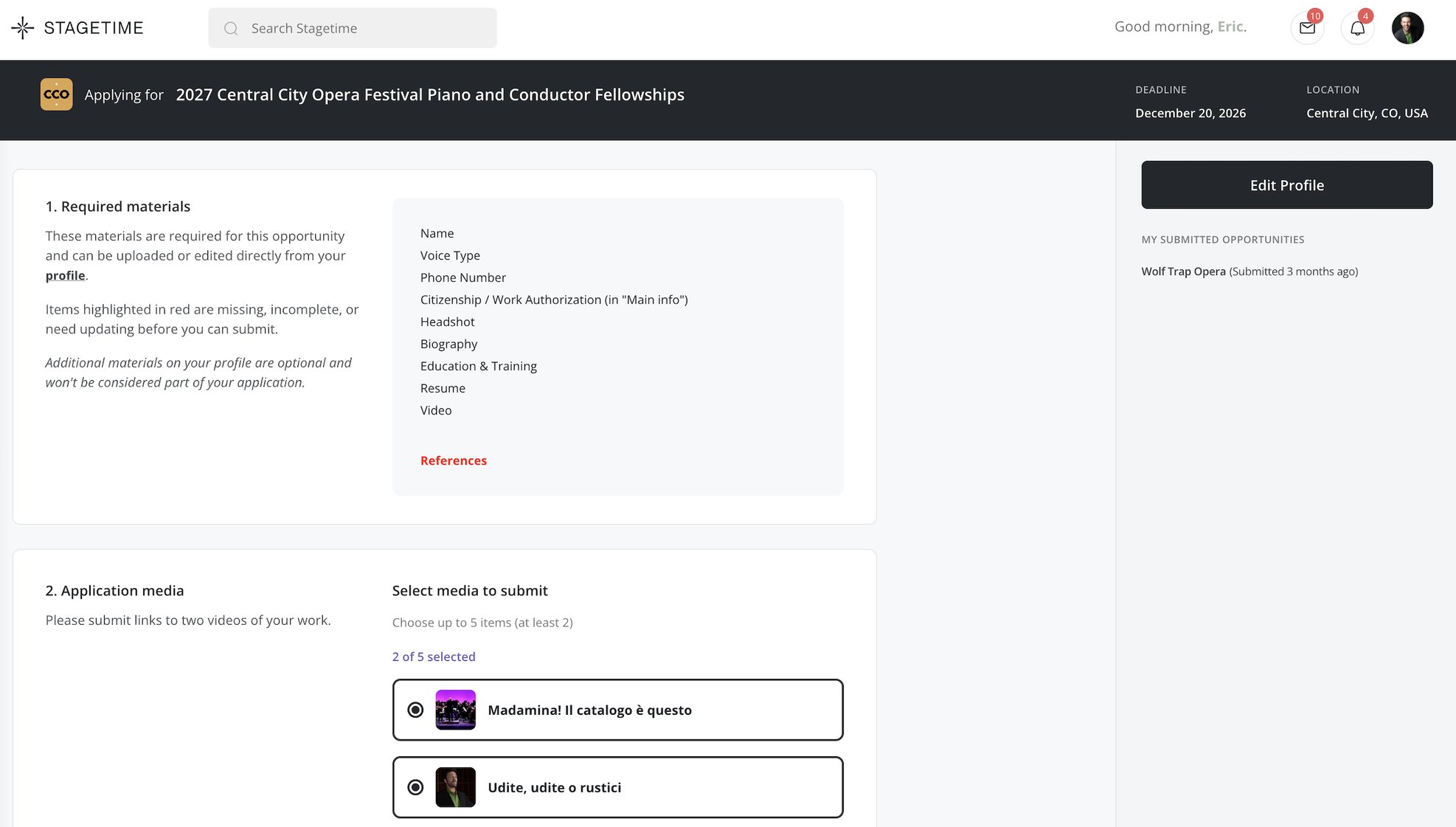Open the notifications bell icon

point(1357,28)
